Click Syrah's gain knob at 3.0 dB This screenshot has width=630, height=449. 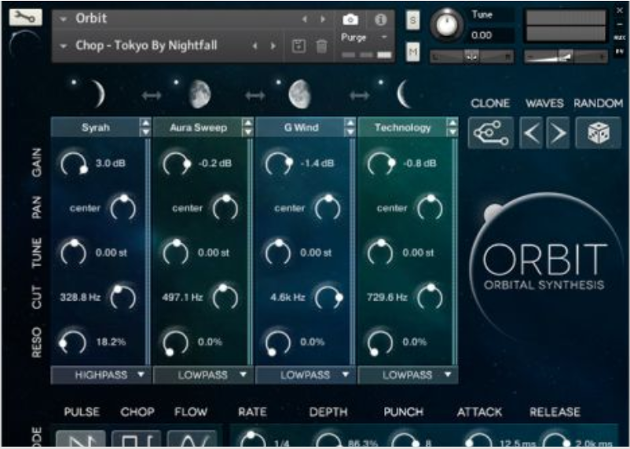[x=74, y=163]
